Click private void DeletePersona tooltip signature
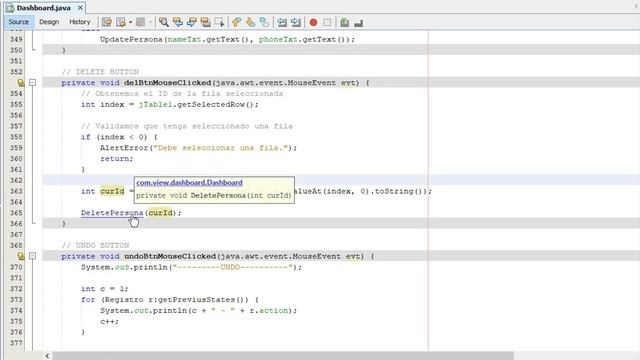 click(214, 196)
